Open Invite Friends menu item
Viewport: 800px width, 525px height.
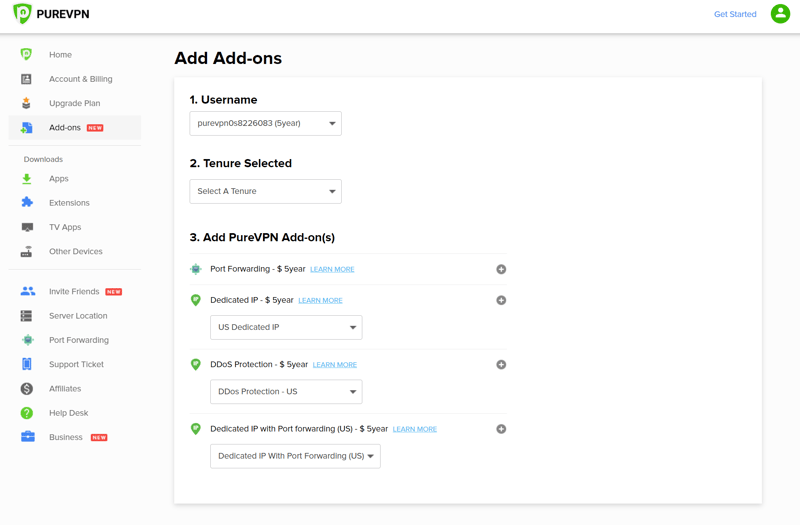pos(74,291)
